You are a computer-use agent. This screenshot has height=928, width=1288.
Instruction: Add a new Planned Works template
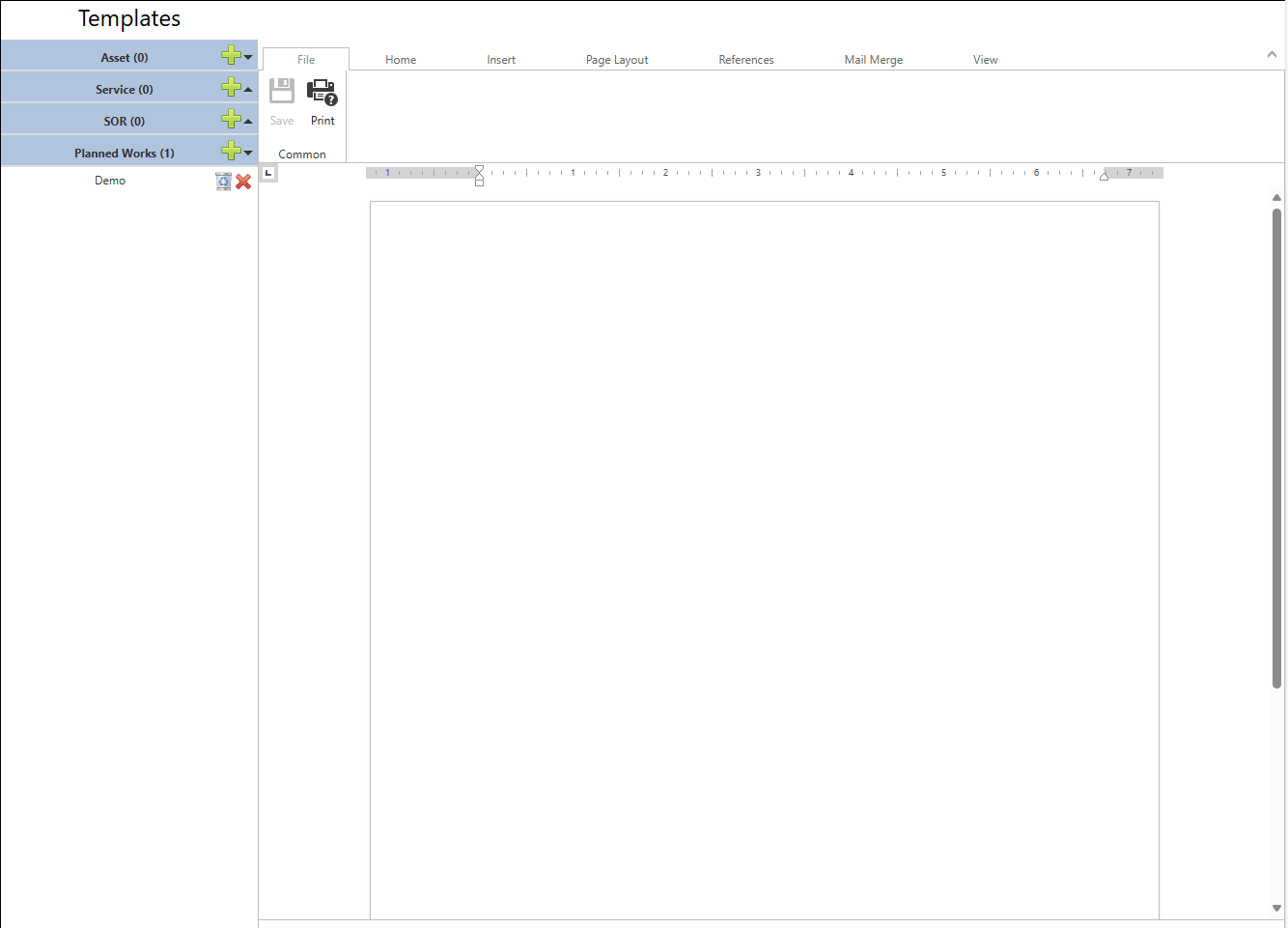click(231, 152)
